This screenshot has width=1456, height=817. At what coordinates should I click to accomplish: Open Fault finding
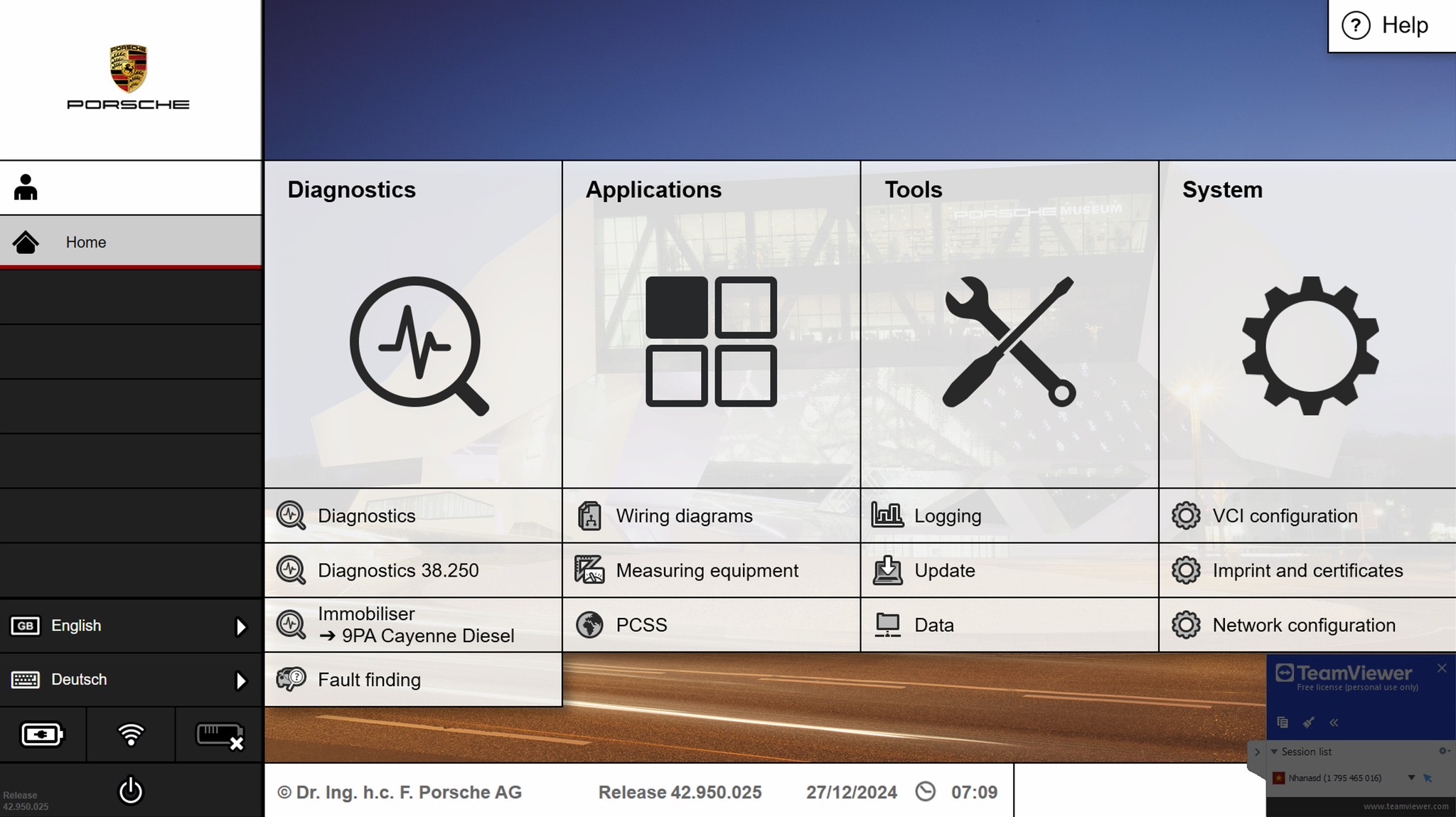tap(413, 680)
